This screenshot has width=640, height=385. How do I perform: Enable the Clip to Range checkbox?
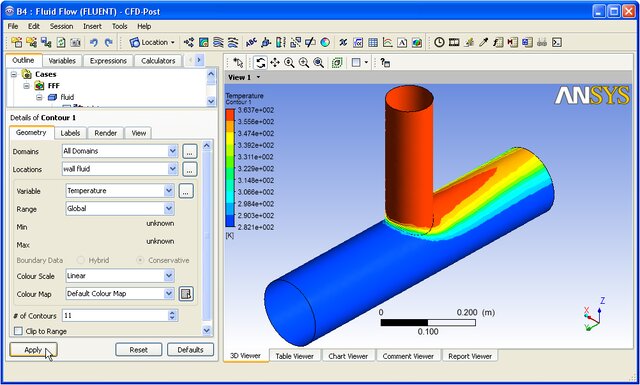[x=18, y=331]
